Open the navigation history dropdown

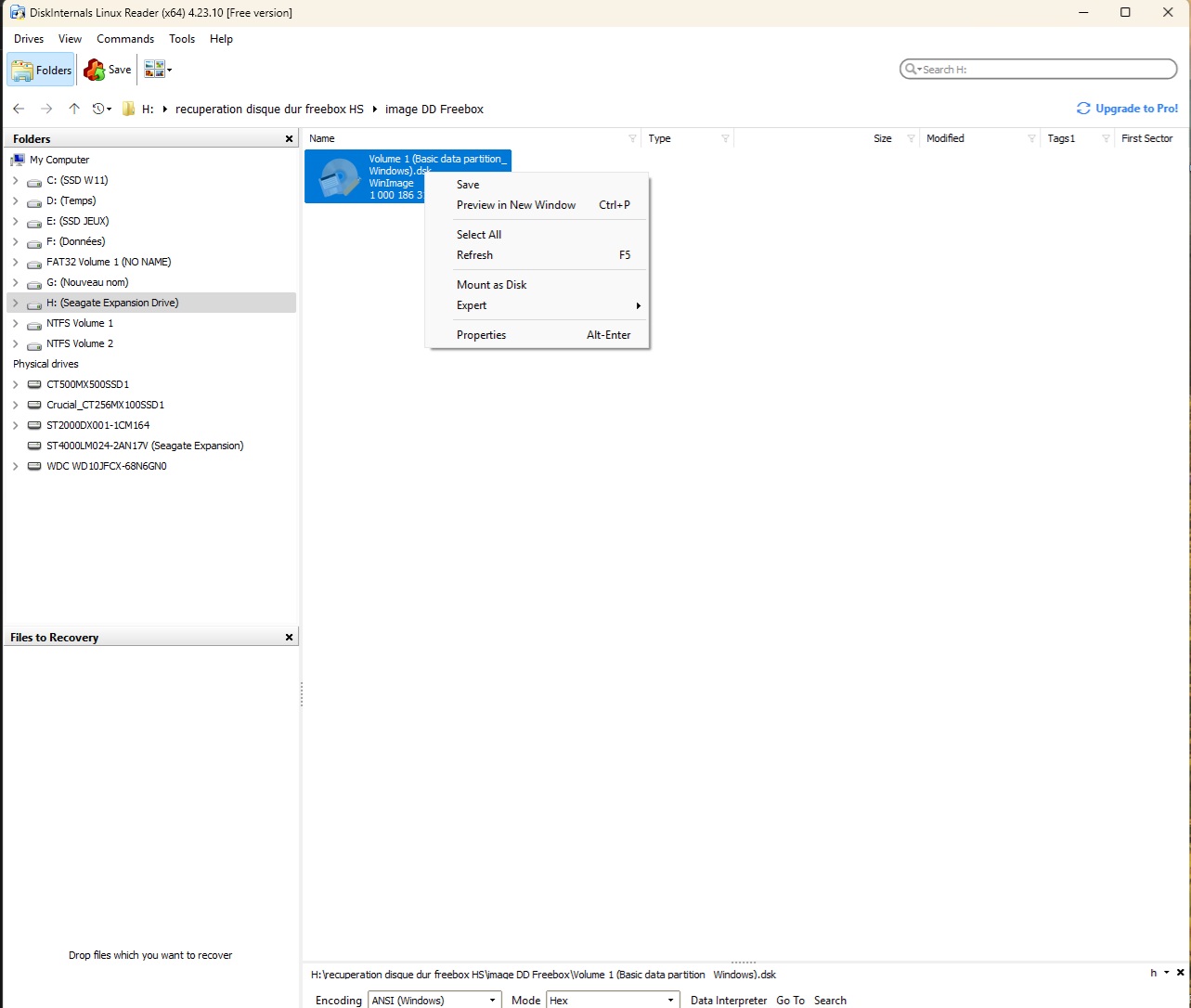(101, 109)
